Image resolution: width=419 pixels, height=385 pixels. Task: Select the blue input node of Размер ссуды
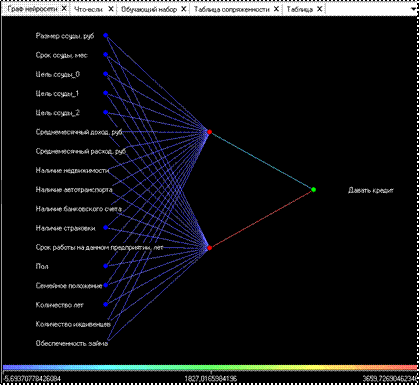106,35
